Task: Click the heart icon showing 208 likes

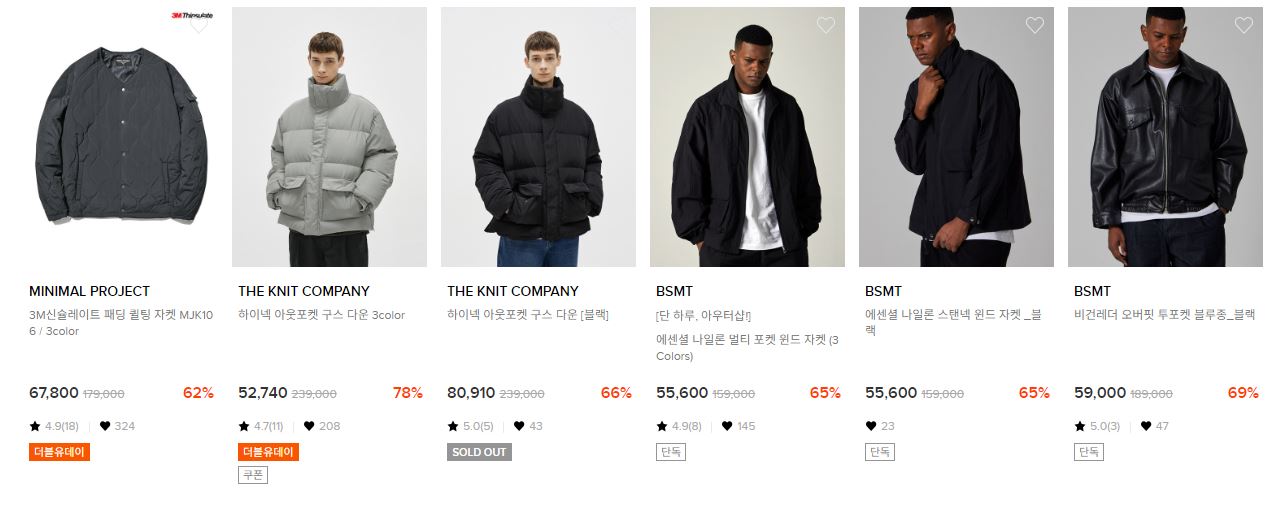Action: (x=309, y=426)
